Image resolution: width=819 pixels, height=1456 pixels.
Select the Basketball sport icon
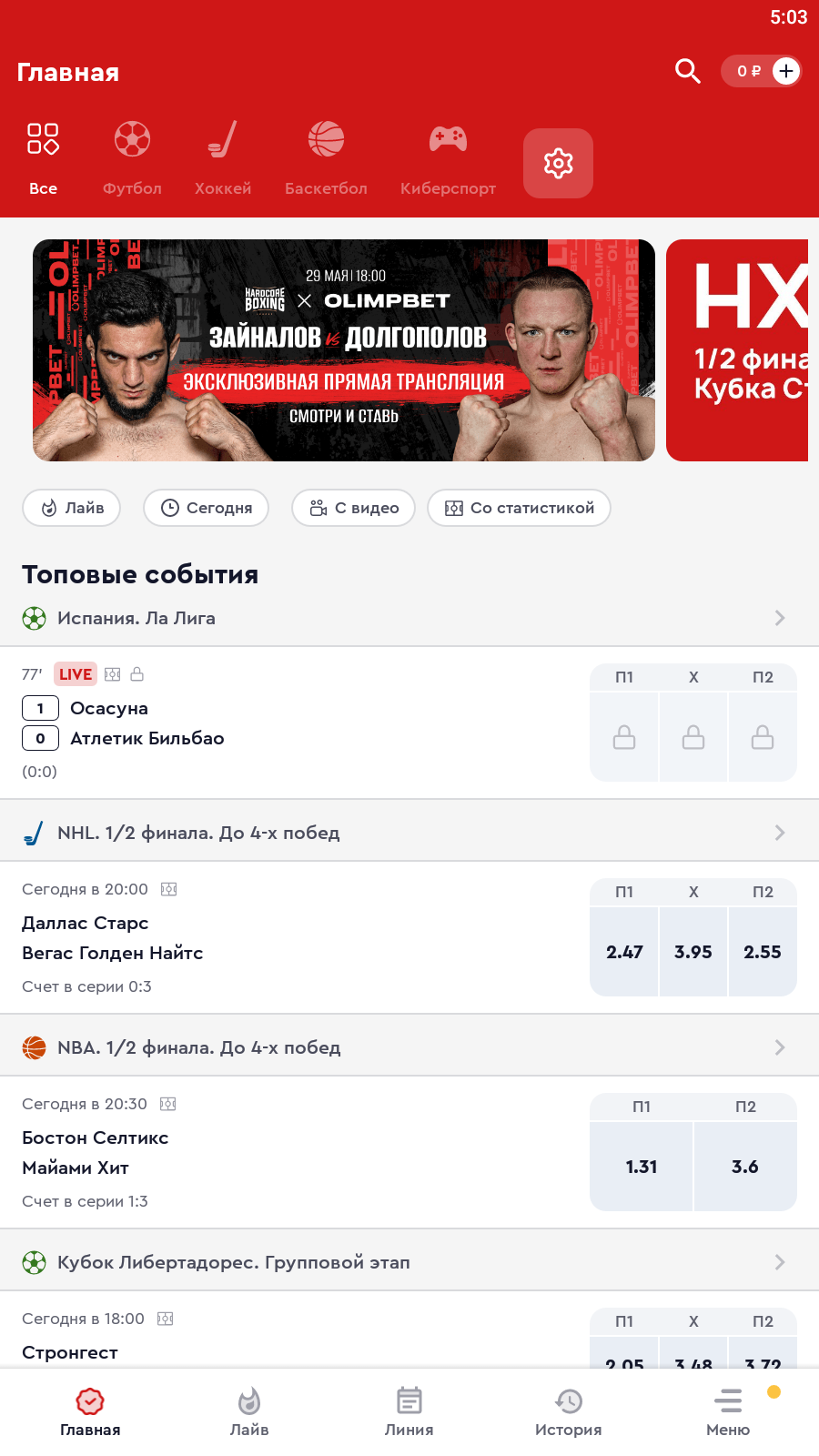point(326,139)
